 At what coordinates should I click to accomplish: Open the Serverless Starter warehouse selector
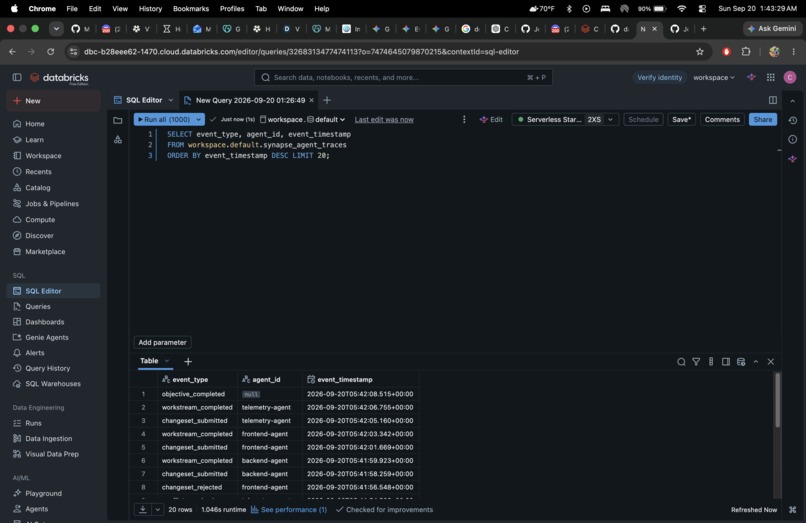click(565, 119)
